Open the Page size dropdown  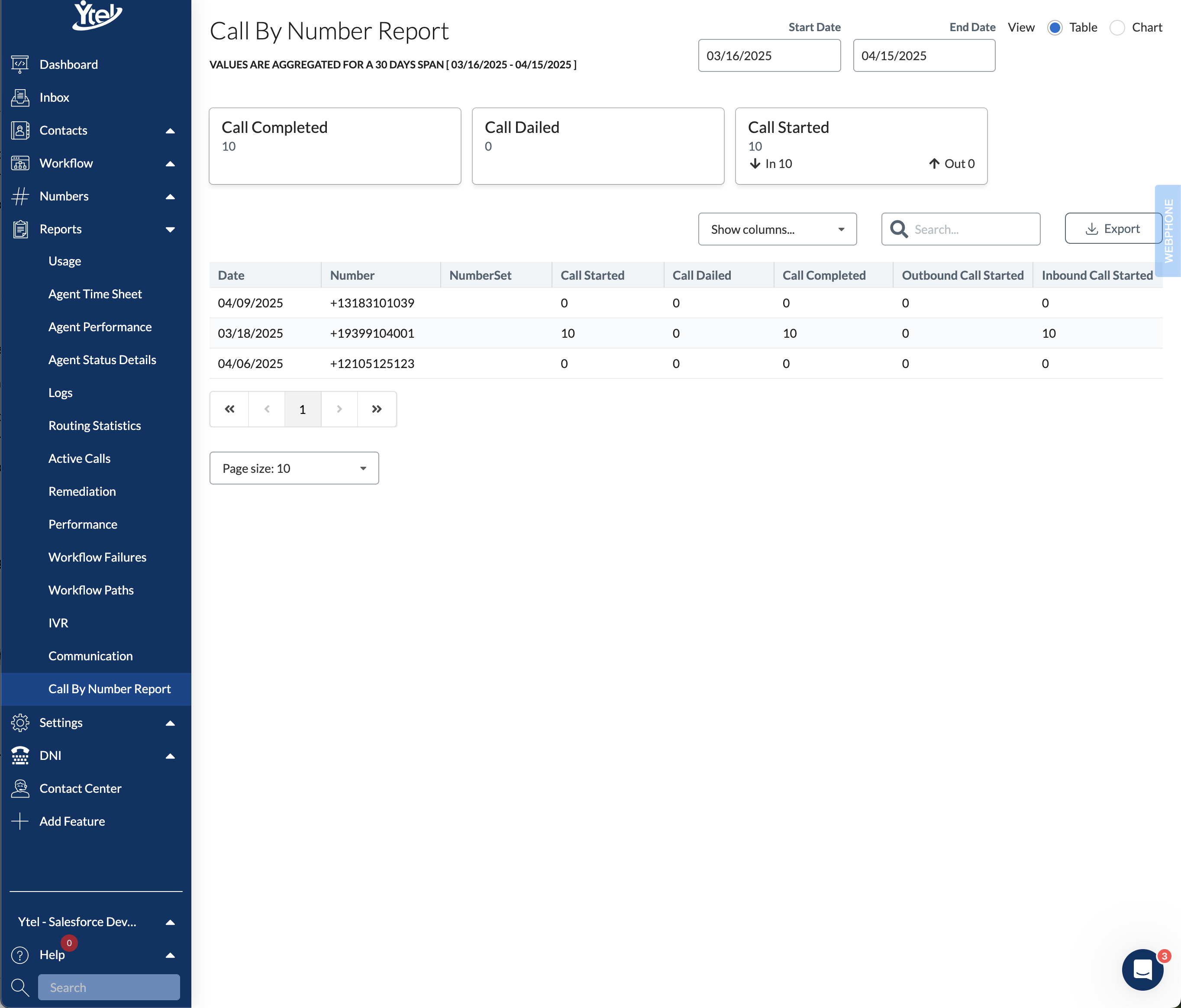(x=294, y=468)
